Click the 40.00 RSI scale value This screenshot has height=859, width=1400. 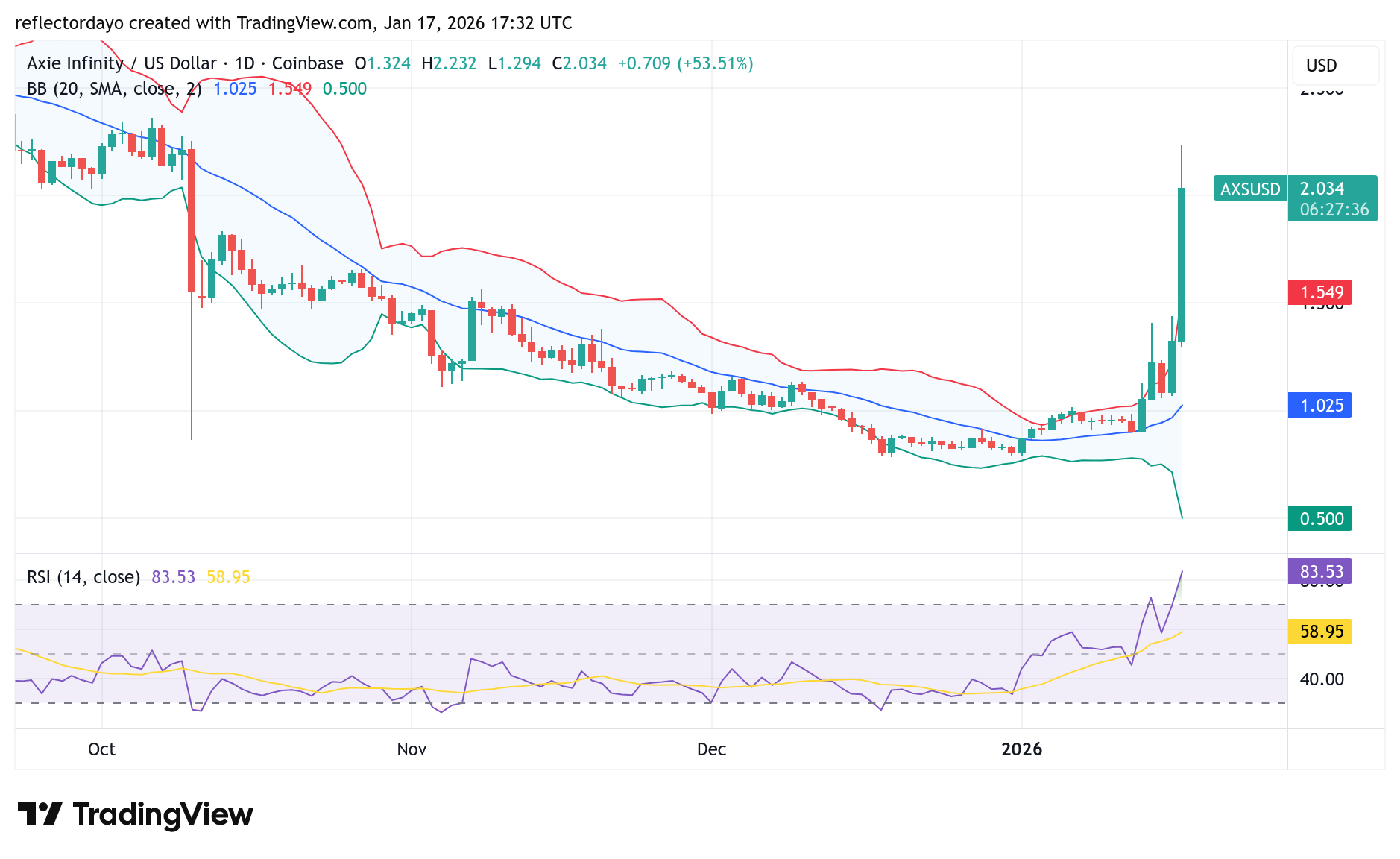pyautogui.click(x=1322, y=679)
